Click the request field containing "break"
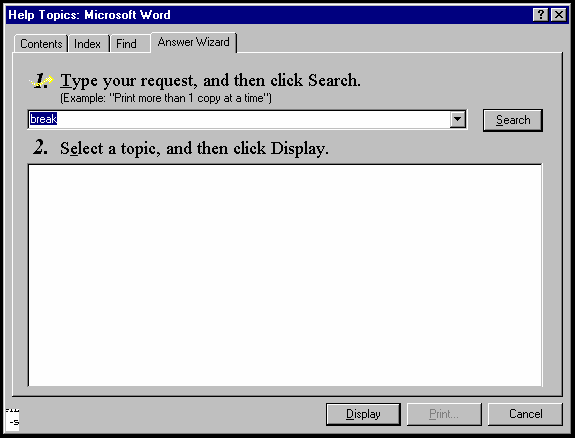 239,120
